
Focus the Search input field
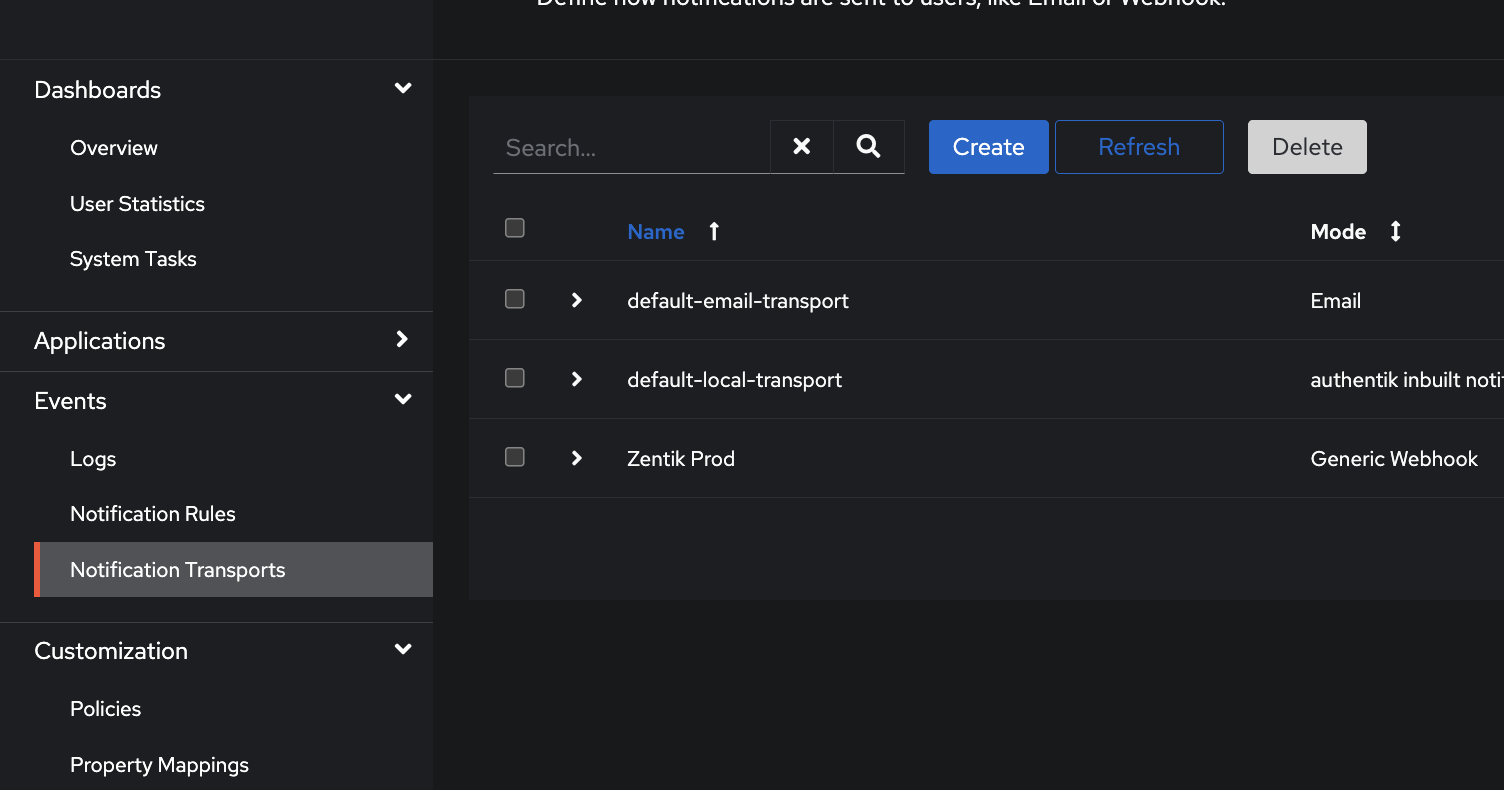click(631, 148)
